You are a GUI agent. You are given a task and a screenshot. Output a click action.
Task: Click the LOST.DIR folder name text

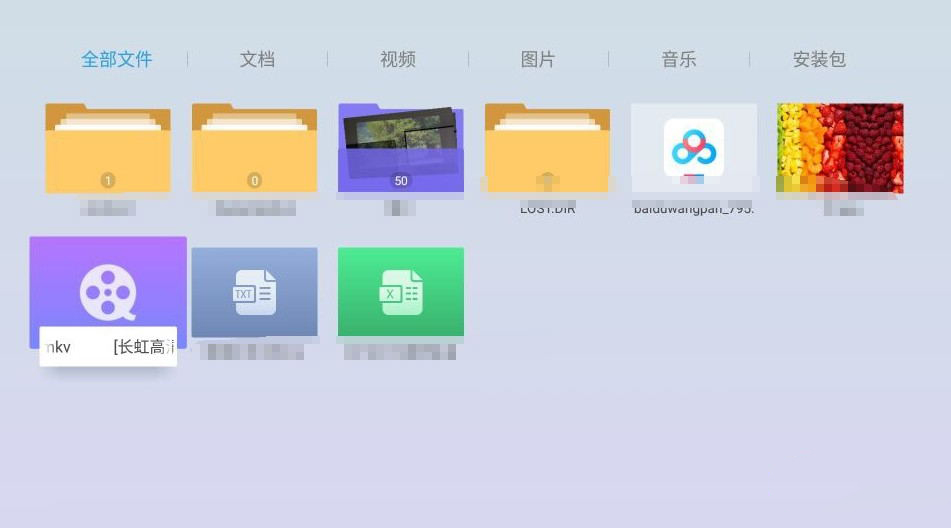[x=548, y=209]
